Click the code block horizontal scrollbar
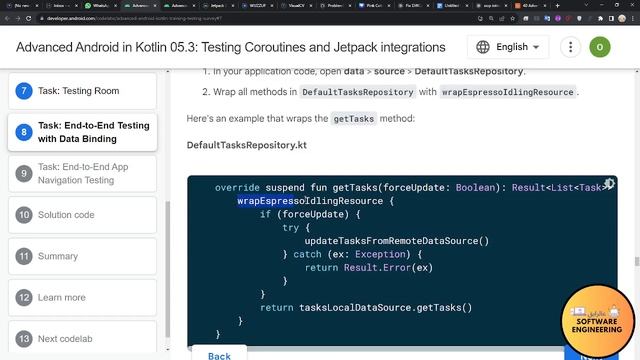 click(376, 349)
